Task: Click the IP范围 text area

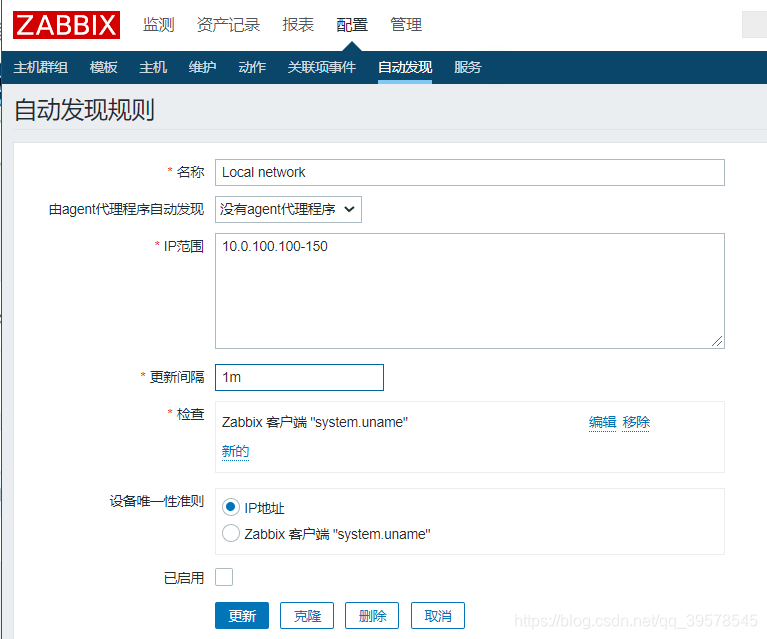Action: tap(470, 291)
